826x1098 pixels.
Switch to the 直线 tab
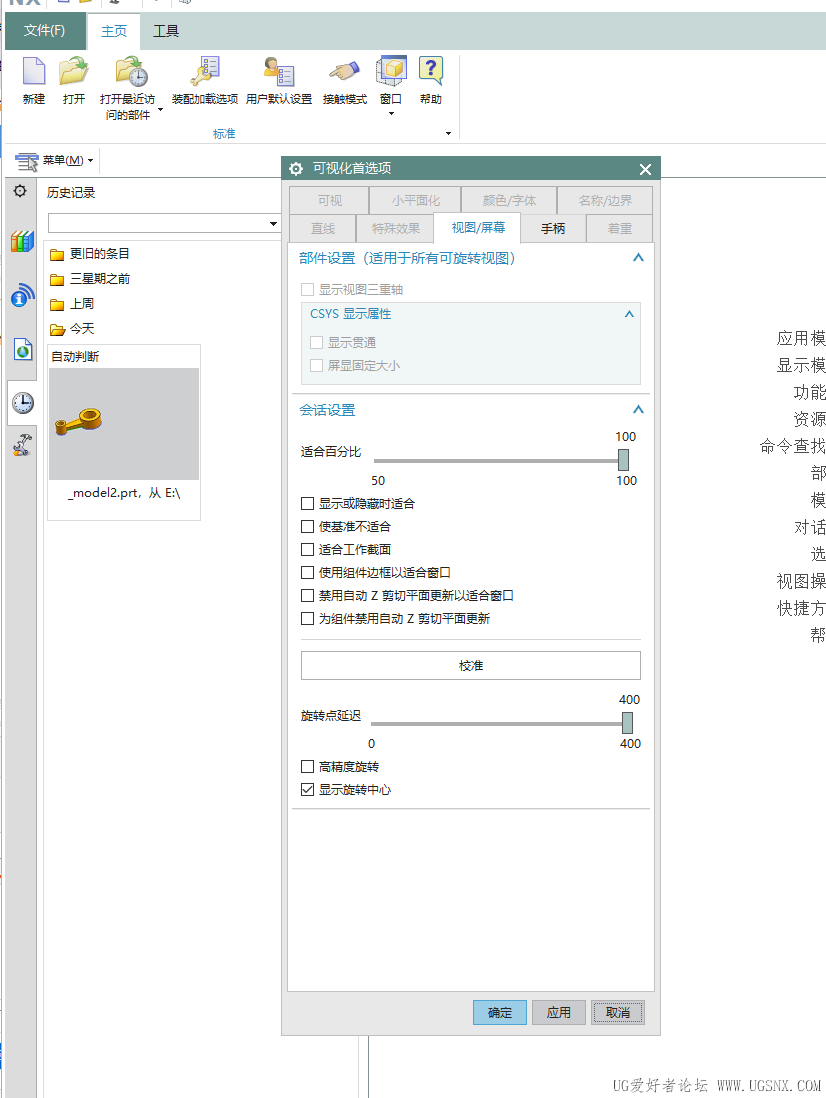coord(323,228)
